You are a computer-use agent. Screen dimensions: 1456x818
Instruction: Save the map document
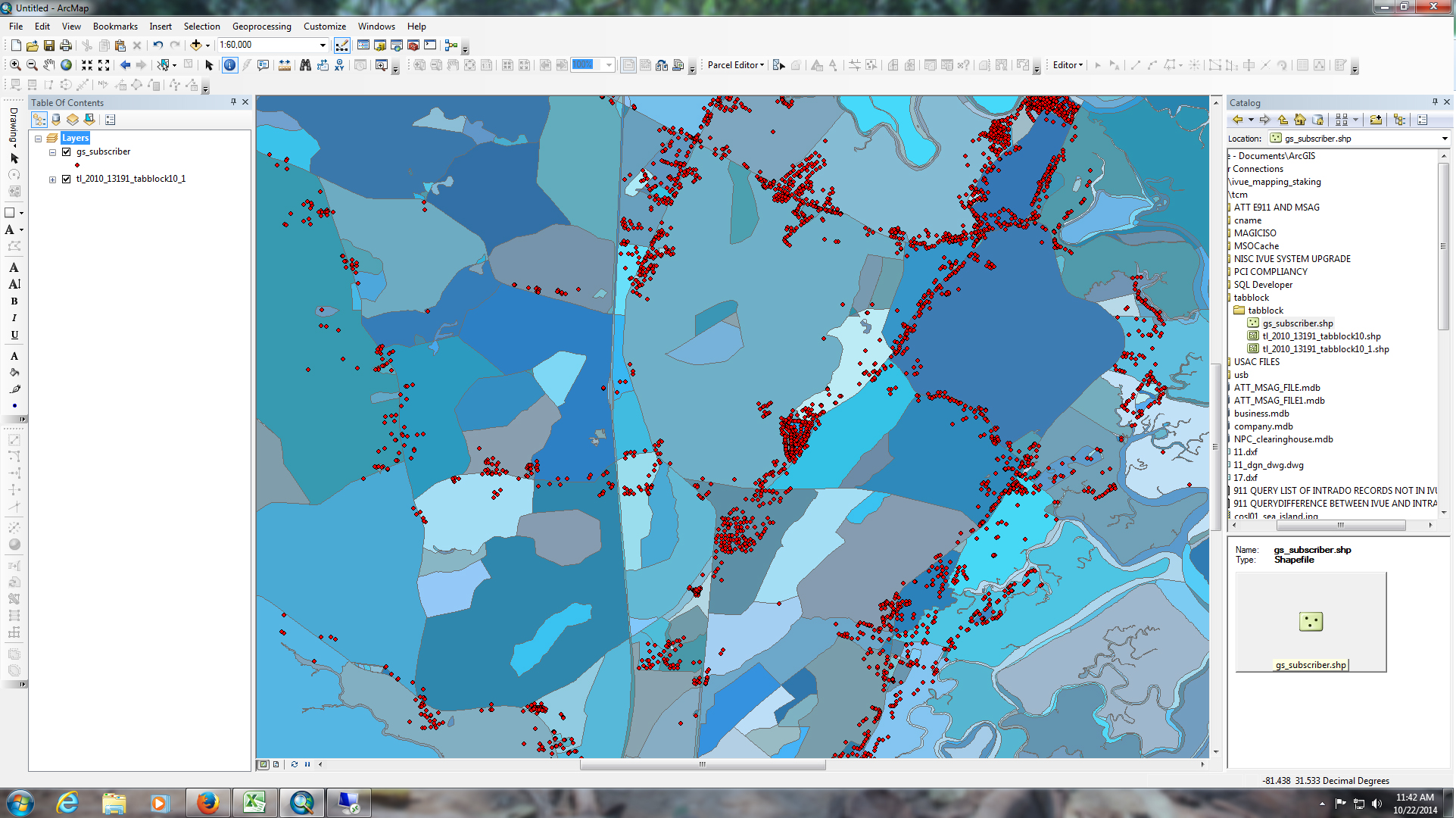pos(49,45)
